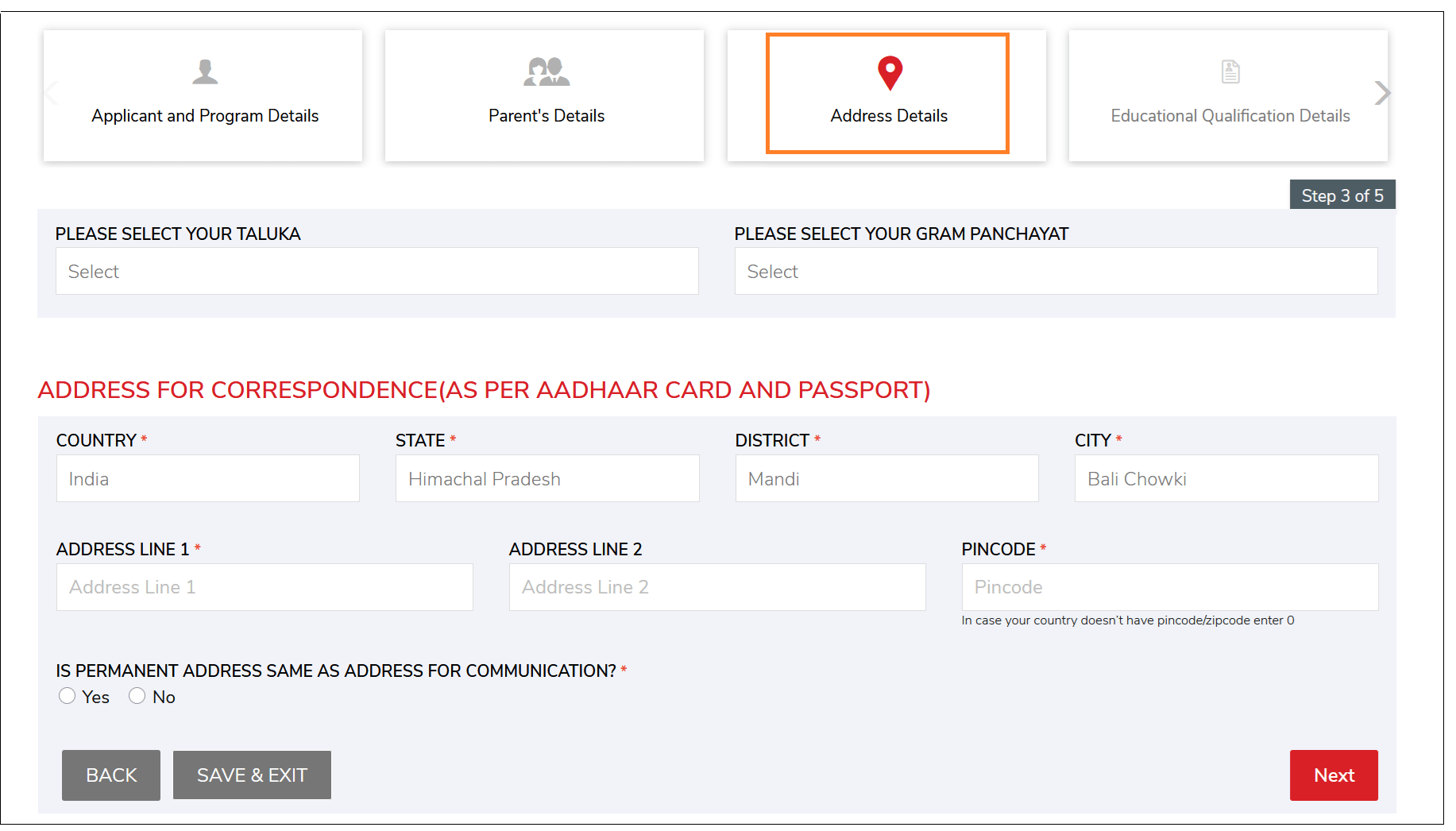Click the Educational Qualification document icon
Viewport: 1456px width, 831px height.
1230,72
